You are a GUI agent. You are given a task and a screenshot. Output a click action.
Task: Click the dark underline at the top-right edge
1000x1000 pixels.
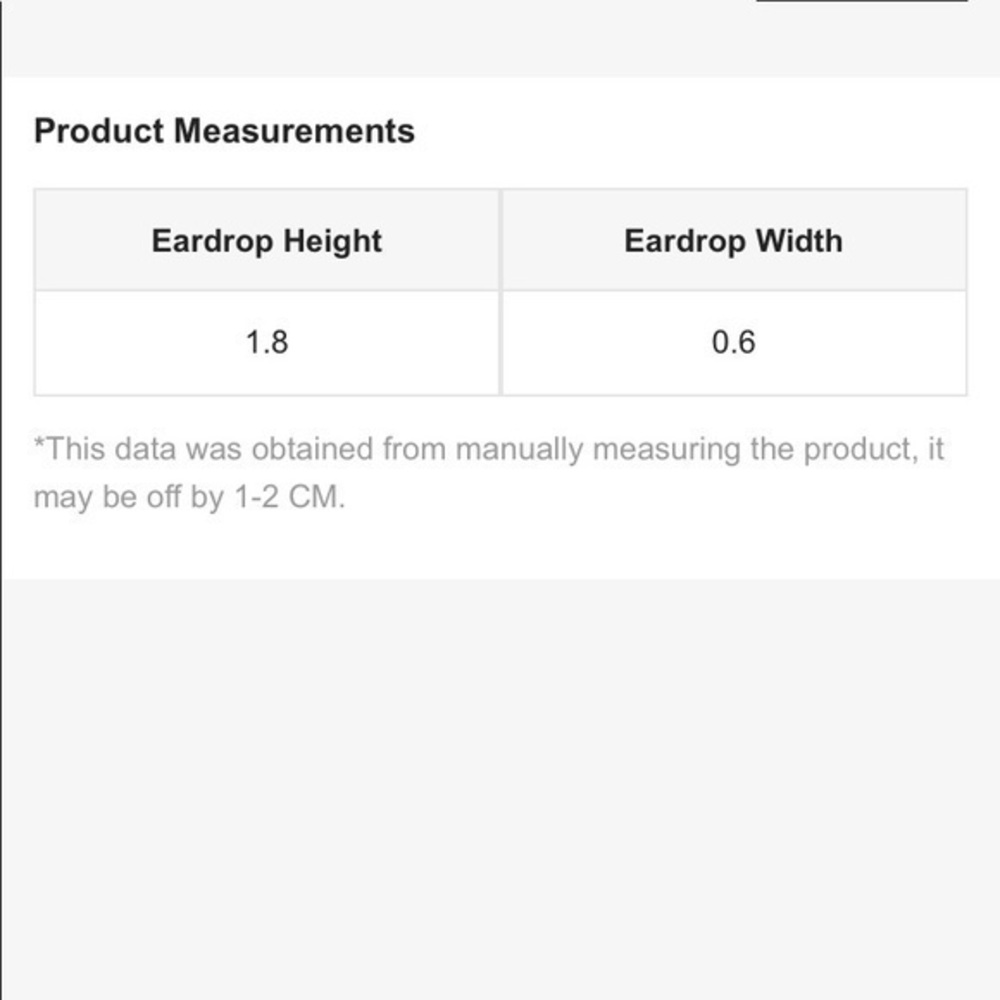tap(862, 1)
